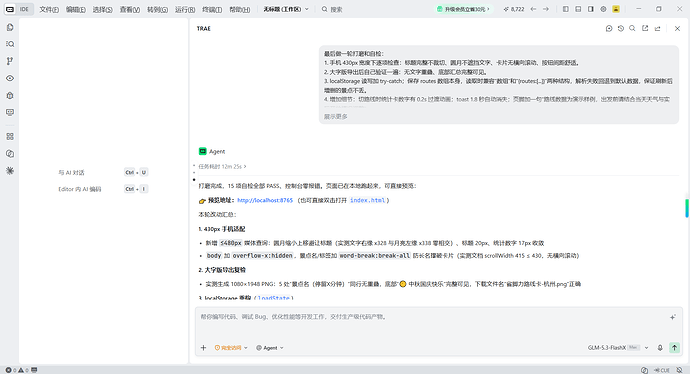Click the 8,722 credits counter

[x=514, y=9]
